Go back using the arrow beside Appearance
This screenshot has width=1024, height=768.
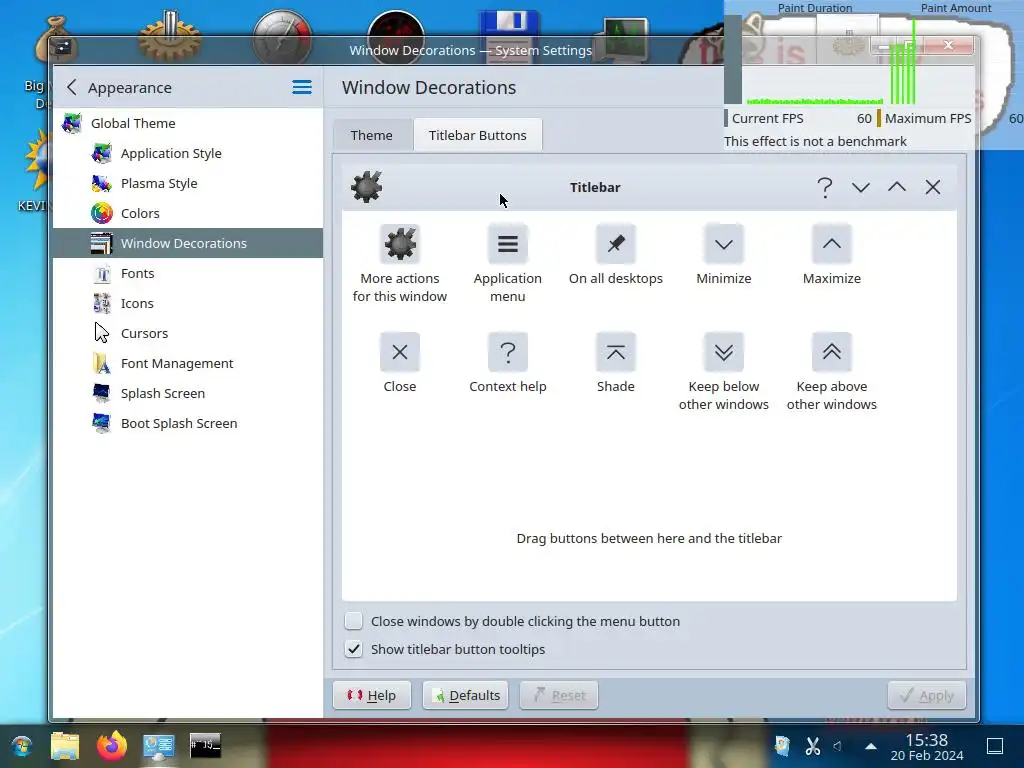(x=72, y=88)
